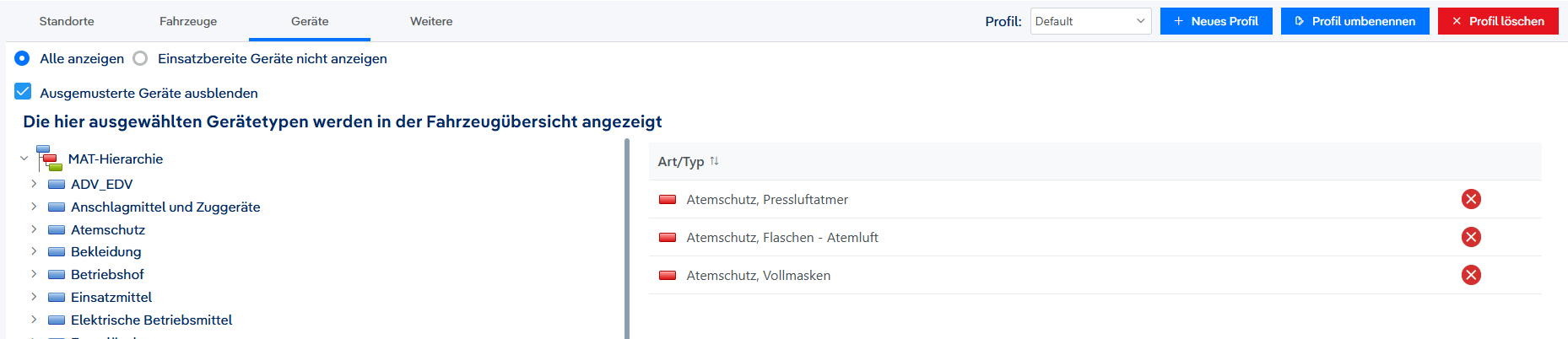
Task: Open the Standorte tab
Action: pyautogui.click(x=67, y=21)
